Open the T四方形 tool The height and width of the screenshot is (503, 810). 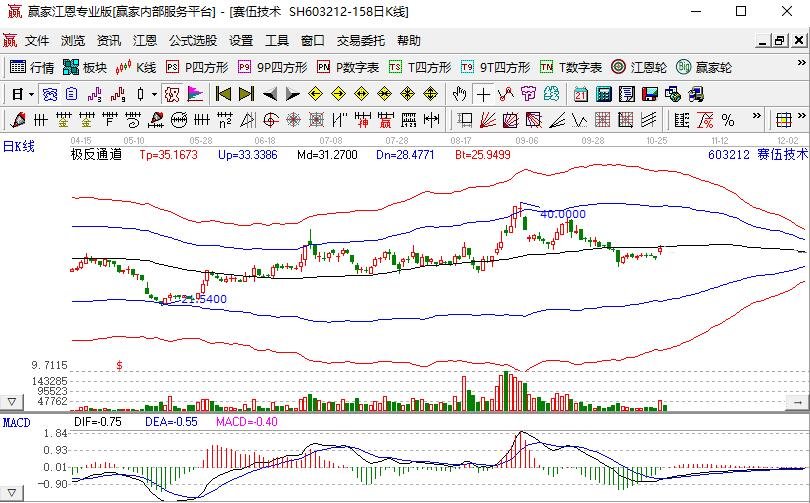point(420,68)
